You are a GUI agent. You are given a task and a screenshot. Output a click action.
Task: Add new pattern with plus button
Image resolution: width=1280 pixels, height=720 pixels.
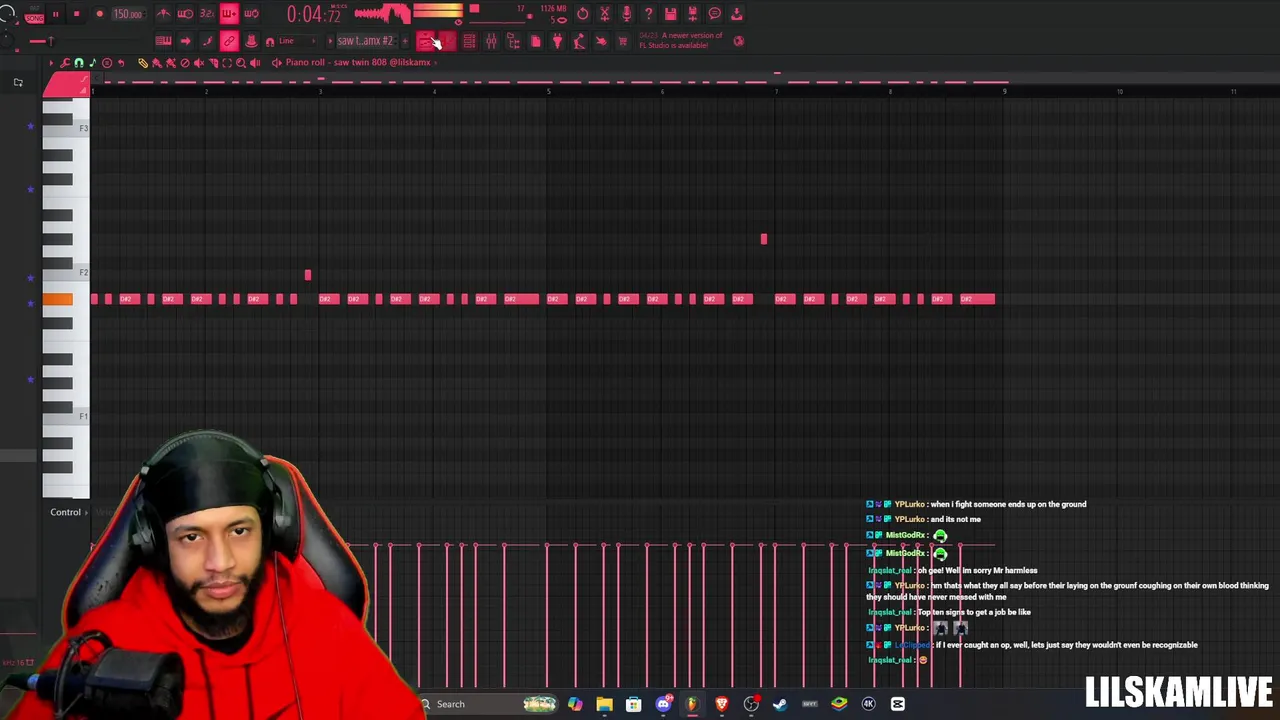point(405,41)
